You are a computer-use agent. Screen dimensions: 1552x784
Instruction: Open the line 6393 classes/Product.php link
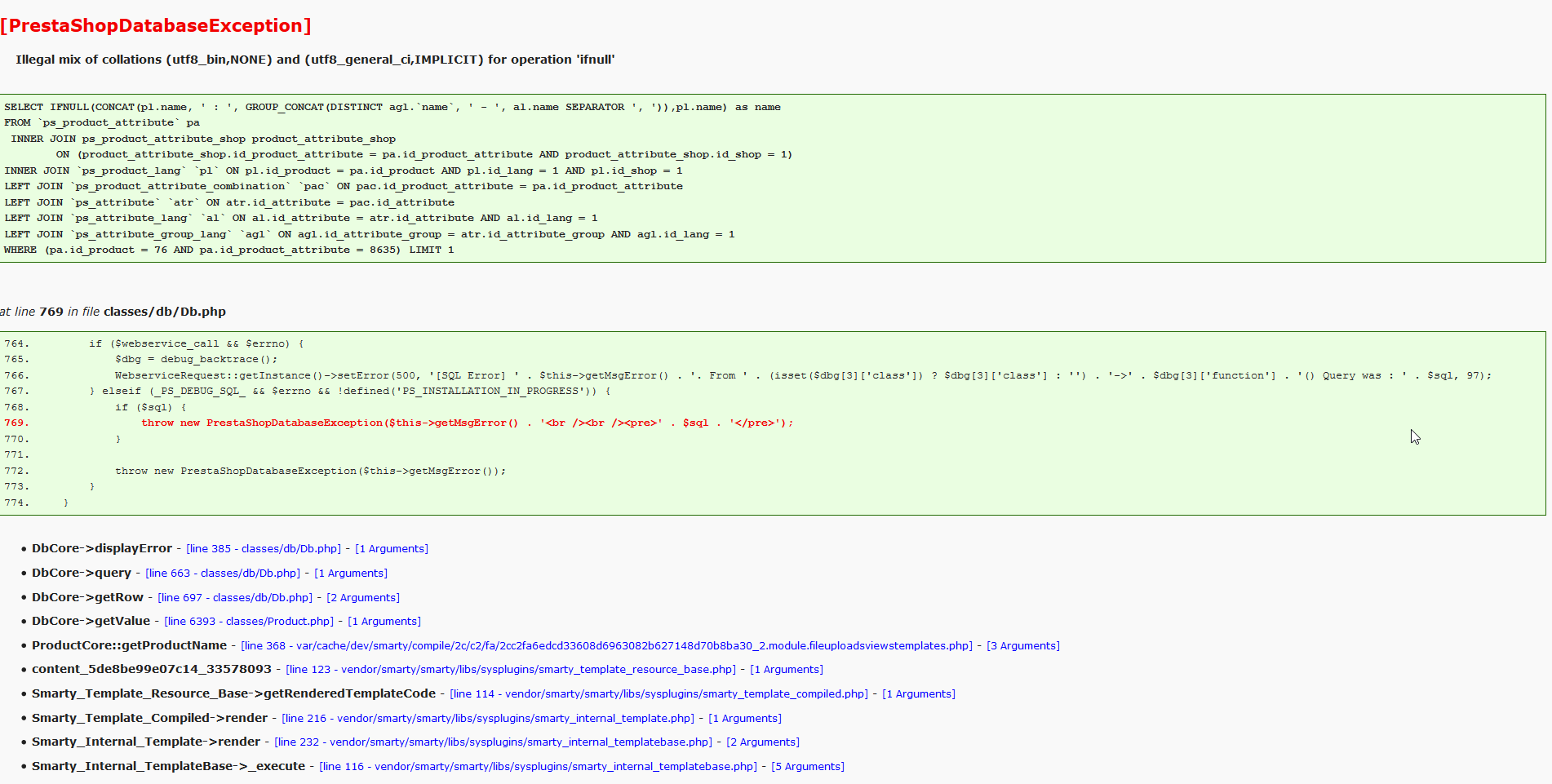[x=249, y=622]
